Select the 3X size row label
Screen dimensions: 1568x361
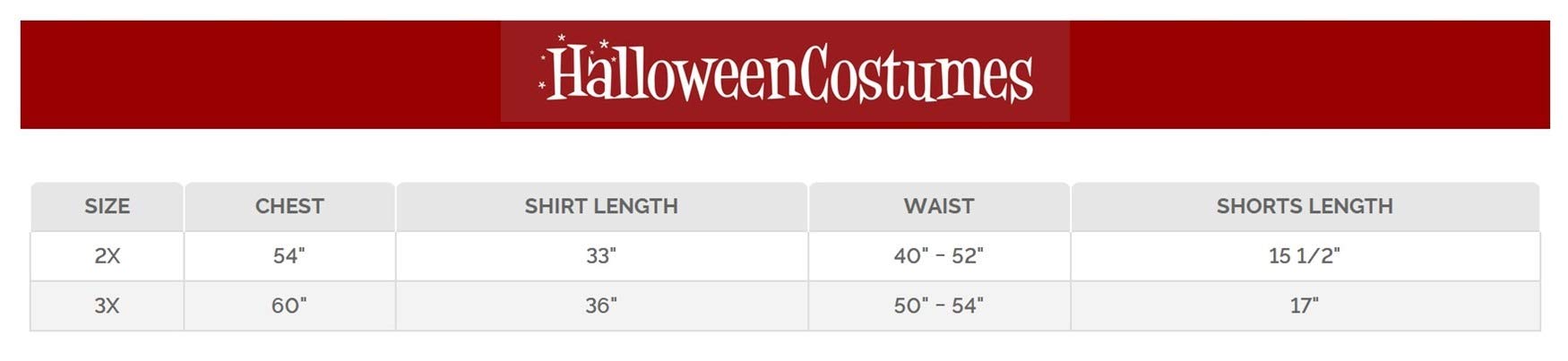pos(107,306)
